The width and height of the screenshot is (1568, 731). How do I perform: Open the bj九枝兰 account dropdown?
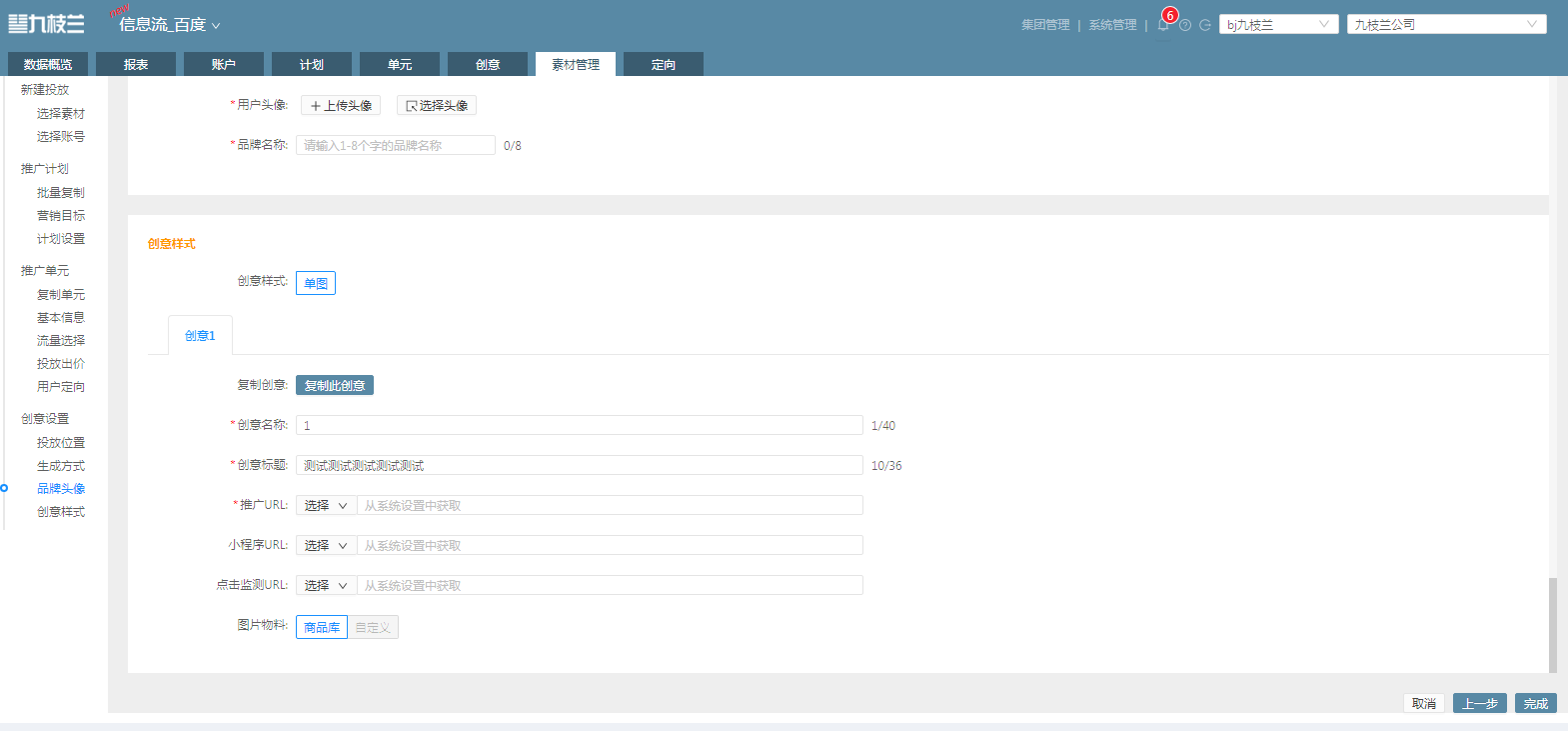coord(1279,24)
